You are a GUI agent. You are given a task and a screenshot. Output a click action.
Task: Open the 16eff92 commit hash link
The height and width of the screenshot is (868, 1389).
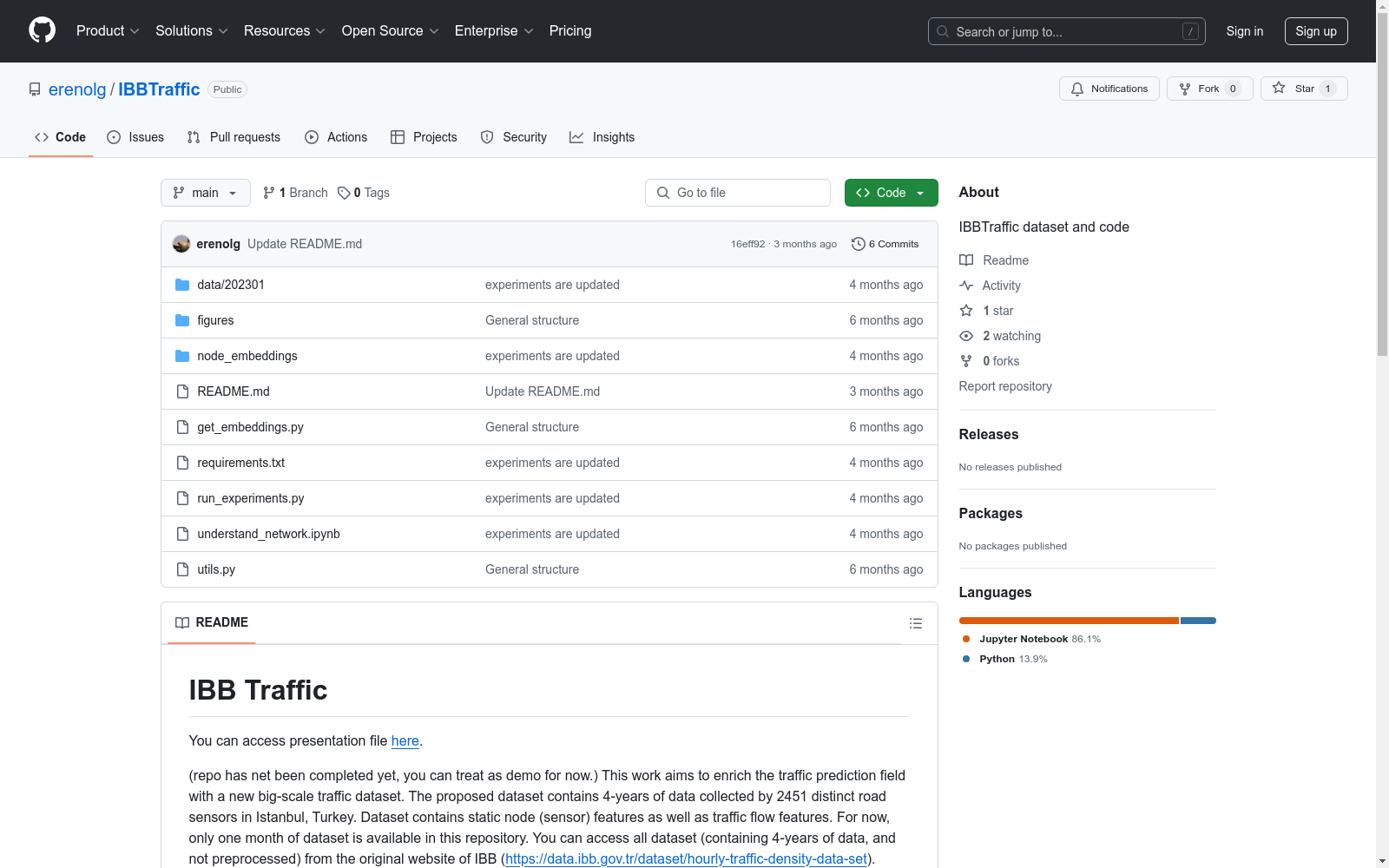tap(748, 244)
